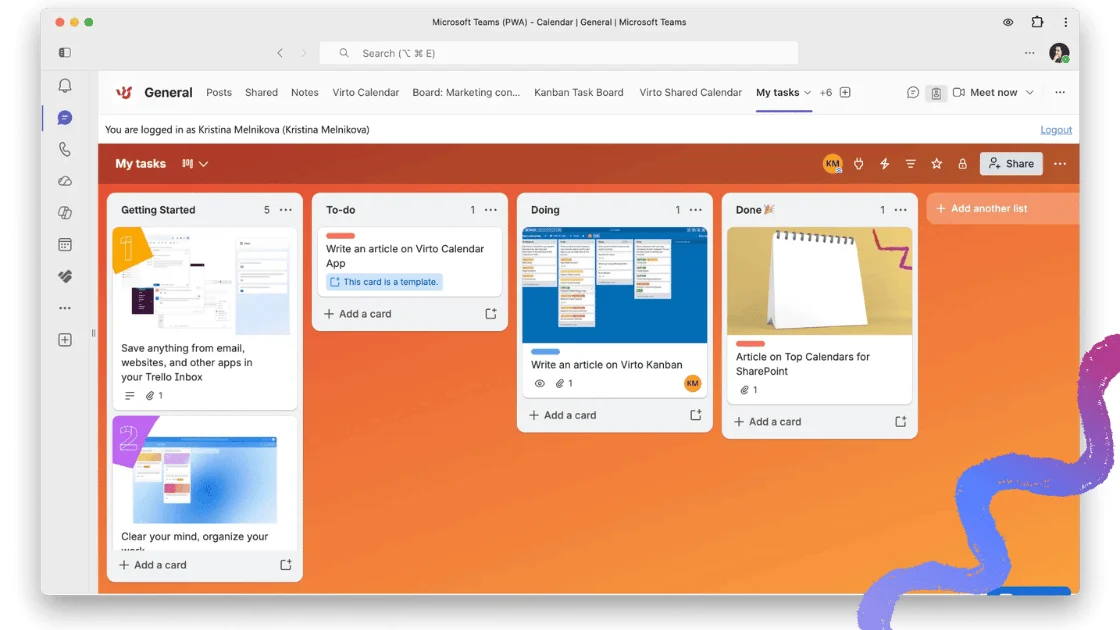
Task: Add a new tab with plus icon
Action: click(x=845, y=92)
